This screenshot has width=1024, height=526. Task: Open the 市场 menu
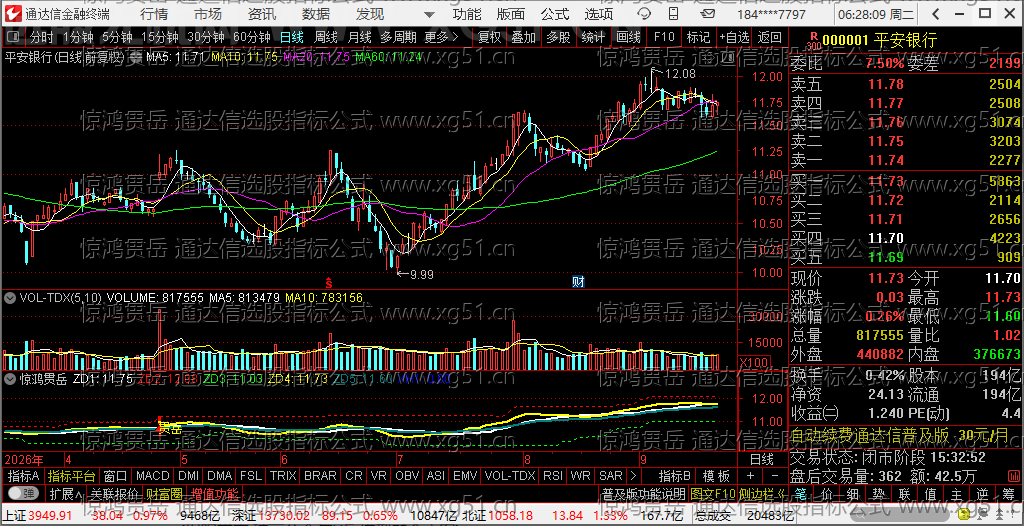click(208, 14)
